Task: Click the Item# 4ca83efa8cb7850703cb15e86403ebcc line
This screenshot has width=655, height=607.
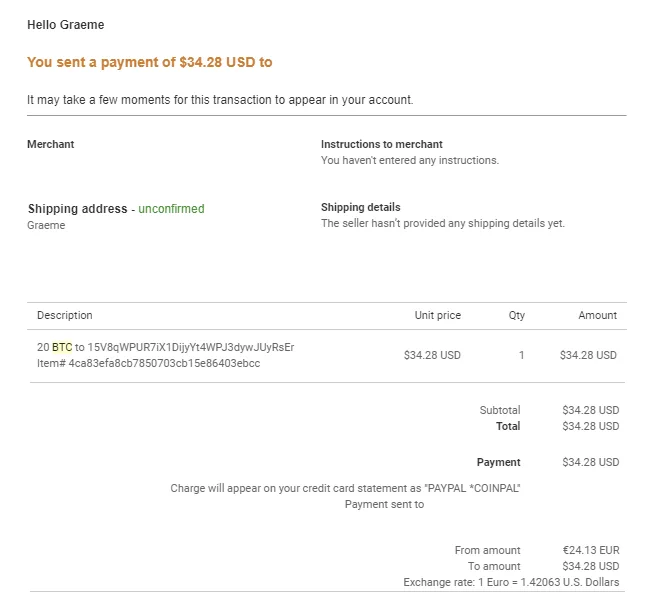Action: [148, 363]
